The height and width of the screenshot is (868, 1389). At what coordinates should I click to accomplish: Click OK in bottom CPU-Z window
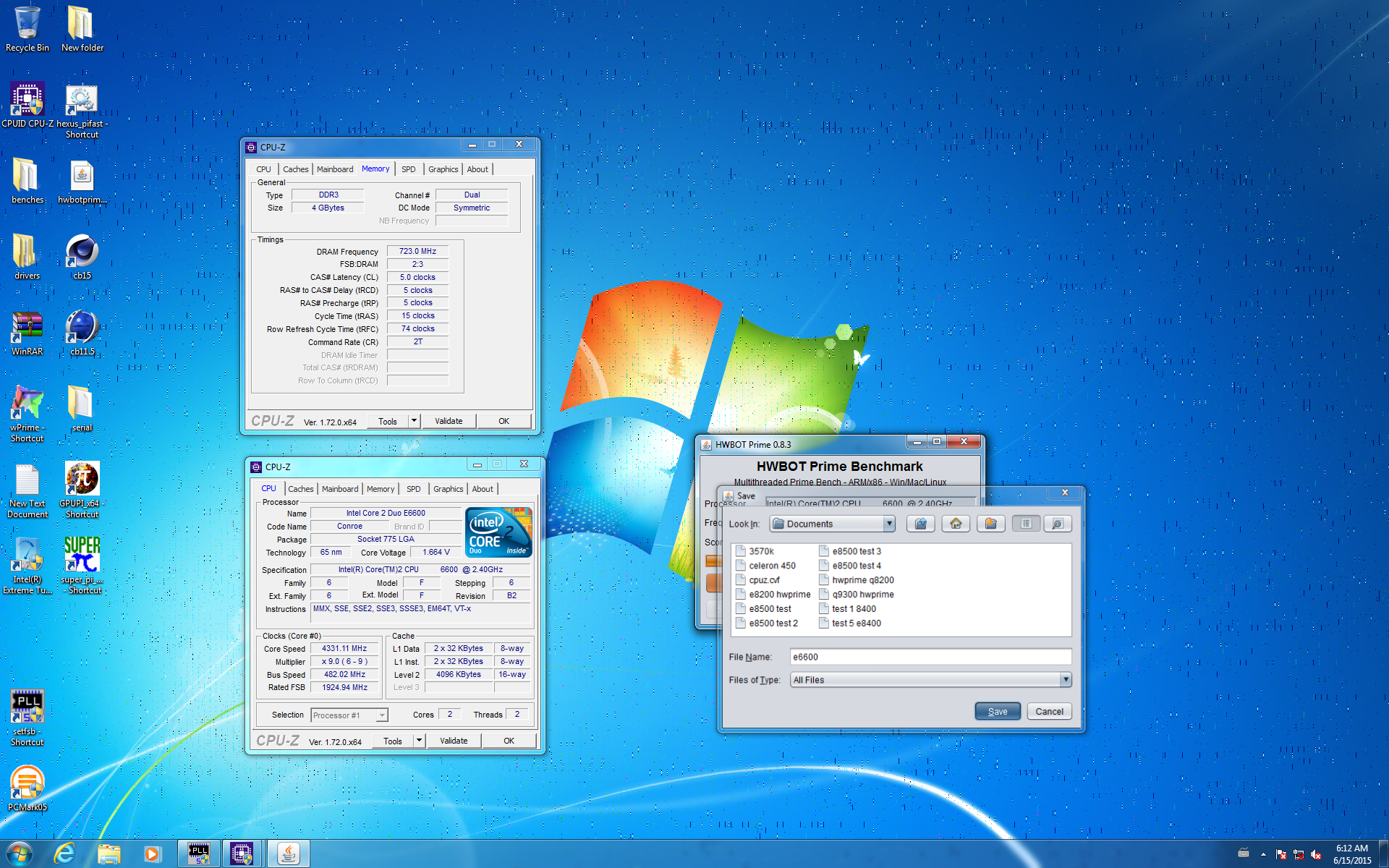(509, 740)
